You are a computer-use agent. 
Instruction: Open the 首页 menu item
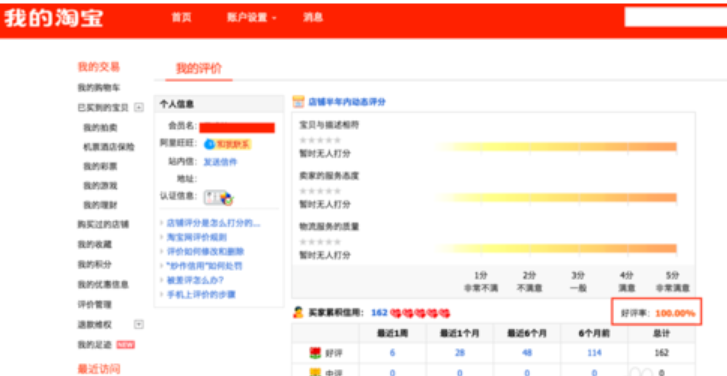coord(181,18)
